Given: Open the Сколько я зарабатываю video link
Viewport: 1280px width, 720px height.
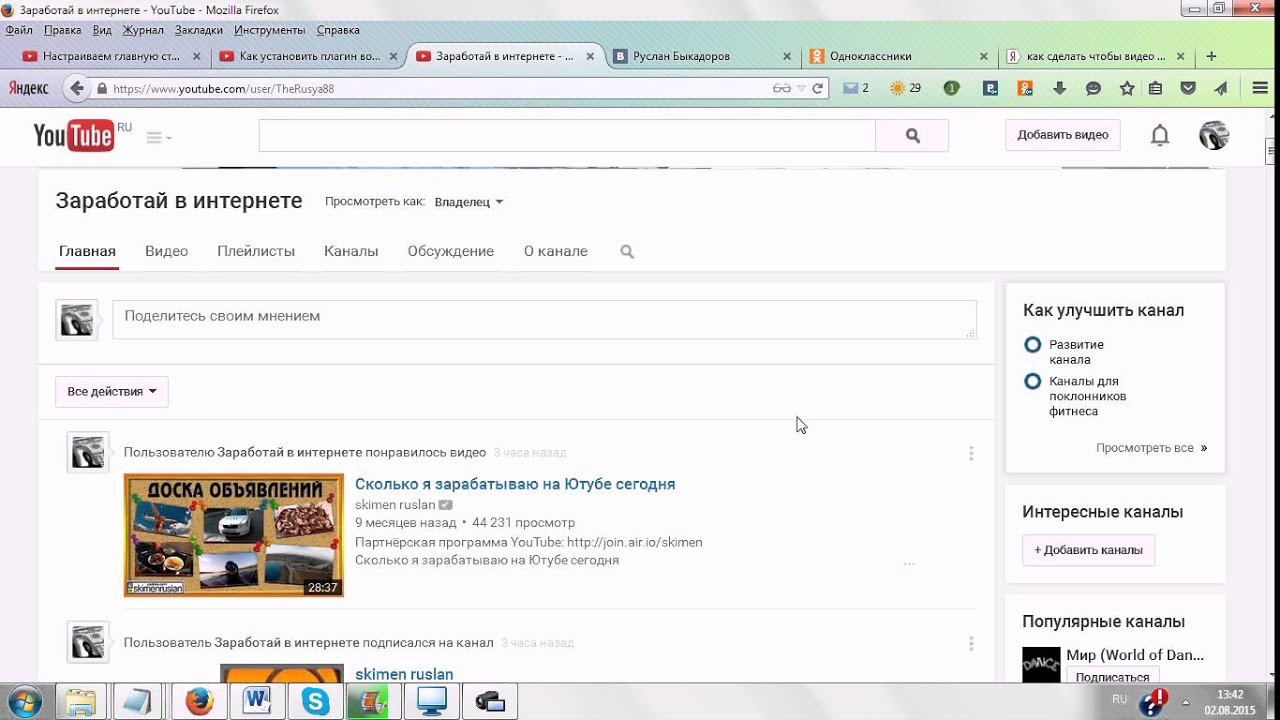Looking at the screenshot, I should coord(515,484).
